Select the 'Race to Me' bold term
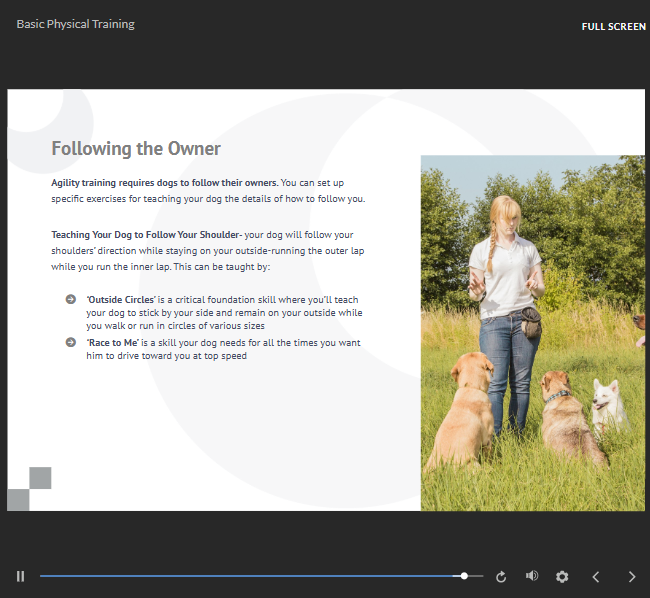The width and height of the screenshot is (650, 598). tap(112, 342)
